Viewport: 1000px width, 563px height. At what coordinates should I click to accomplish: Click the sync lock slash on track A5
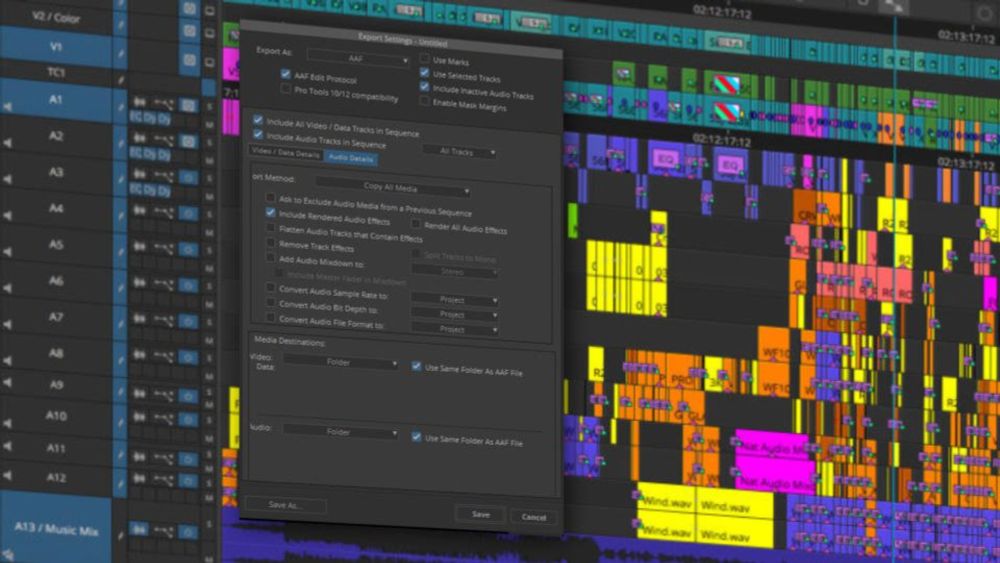[119, 252]
